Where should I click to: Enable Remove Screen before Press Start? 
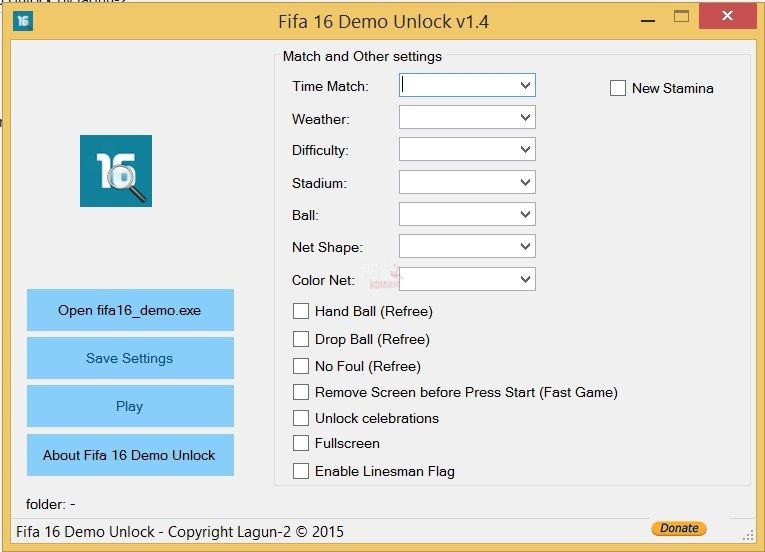point(301,392)
